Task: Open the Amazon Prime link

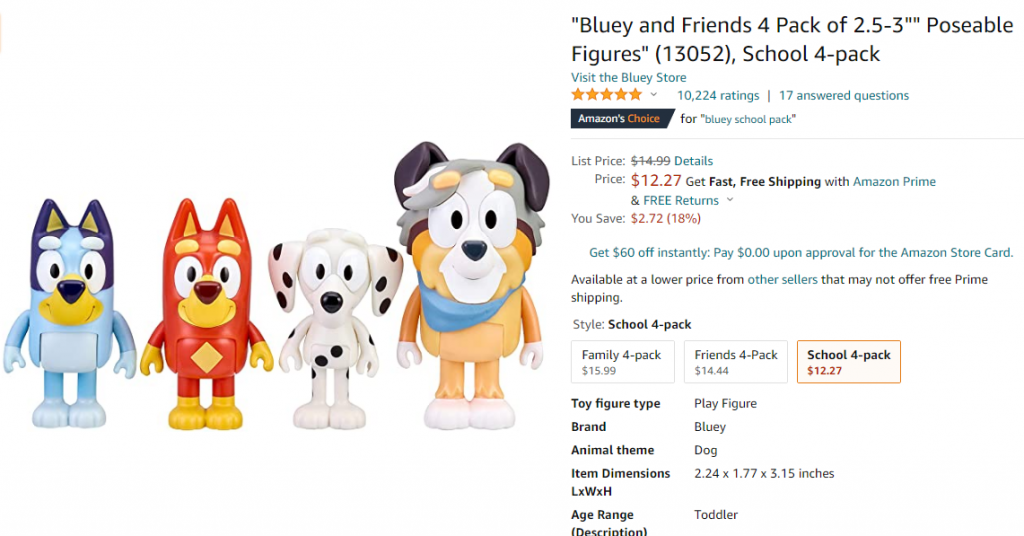Action: tap(894, 181)
